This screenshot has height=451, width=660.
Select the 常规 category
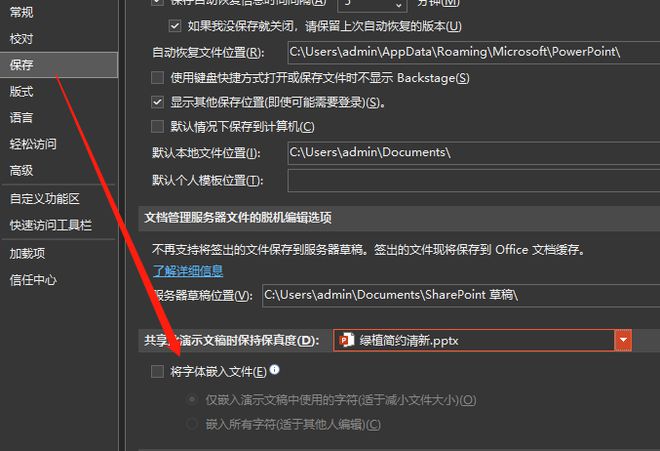21,12
